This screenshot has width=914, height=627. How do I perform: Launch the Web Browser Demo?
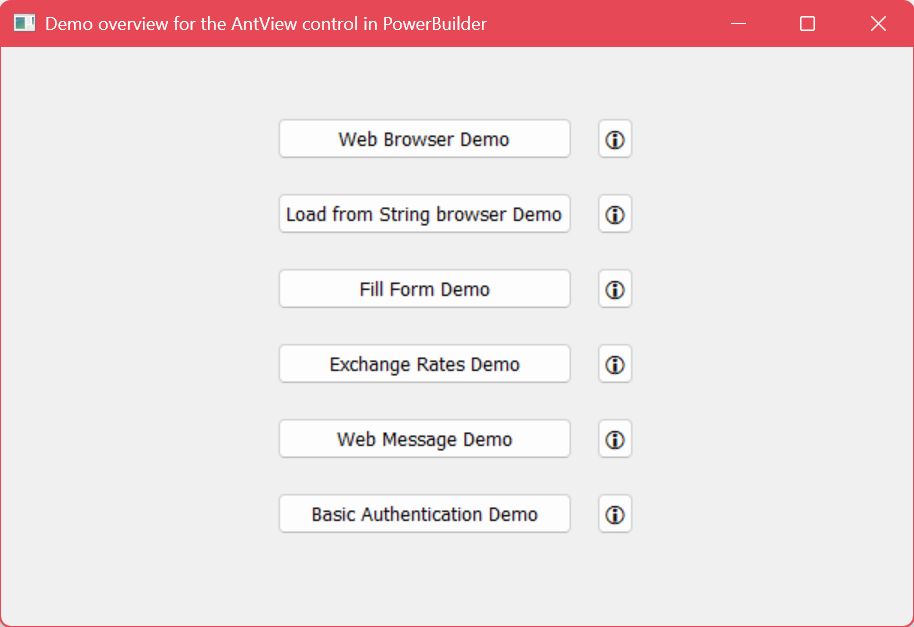click(x=424, y=139)
